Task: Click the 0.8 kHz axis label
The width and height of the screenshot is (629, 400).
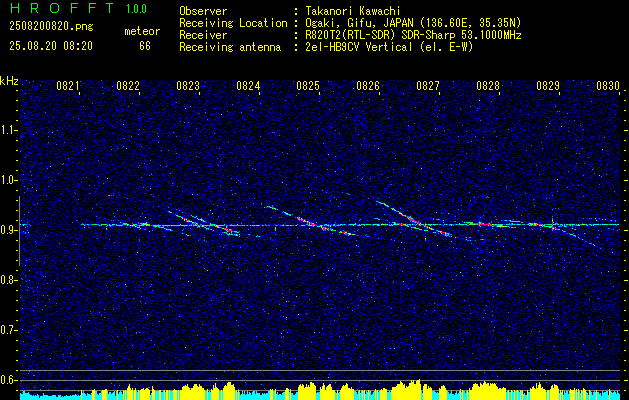Action: point(9,280)
